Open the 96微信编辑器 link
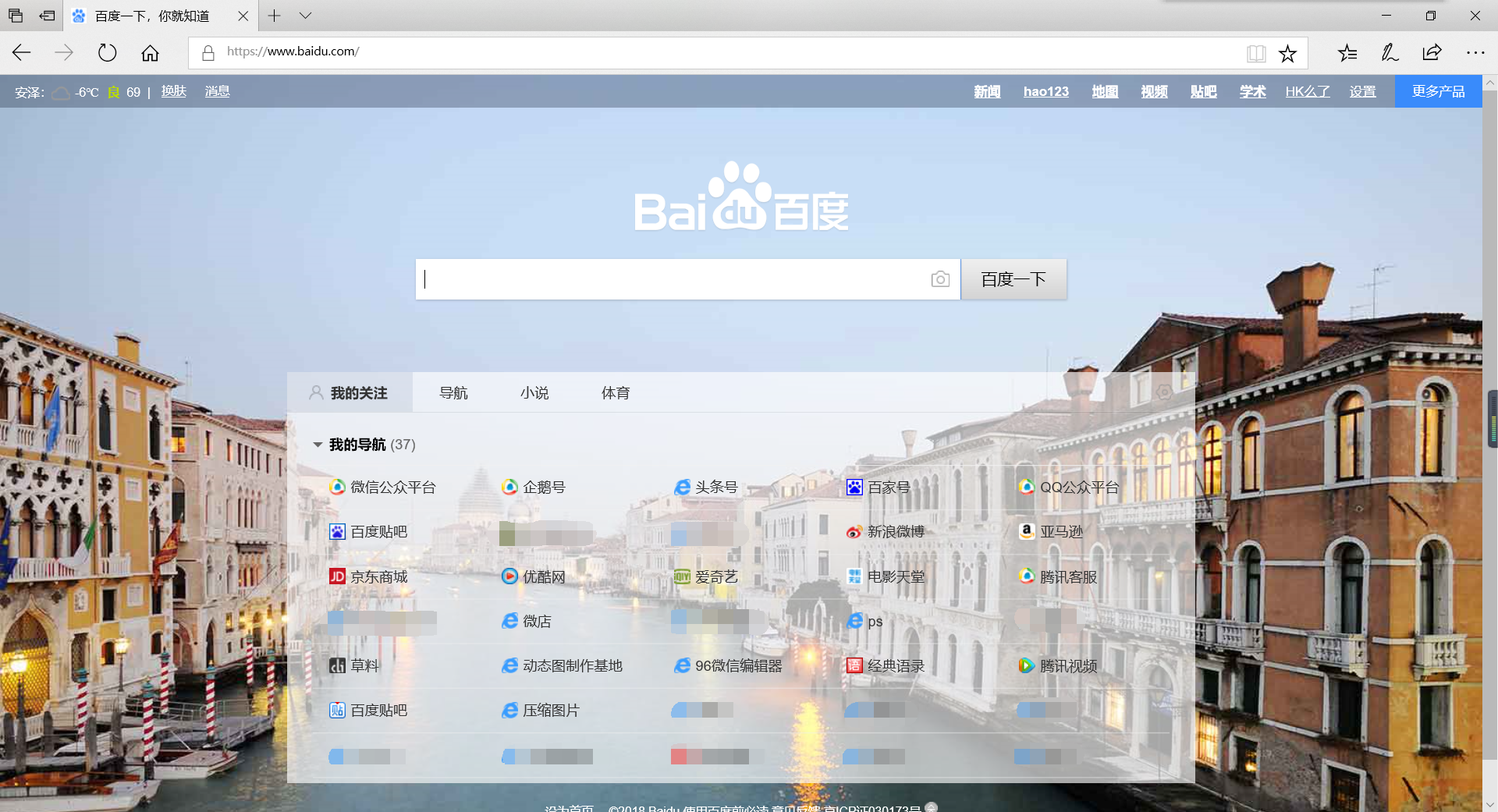 (x=738, y=665)
